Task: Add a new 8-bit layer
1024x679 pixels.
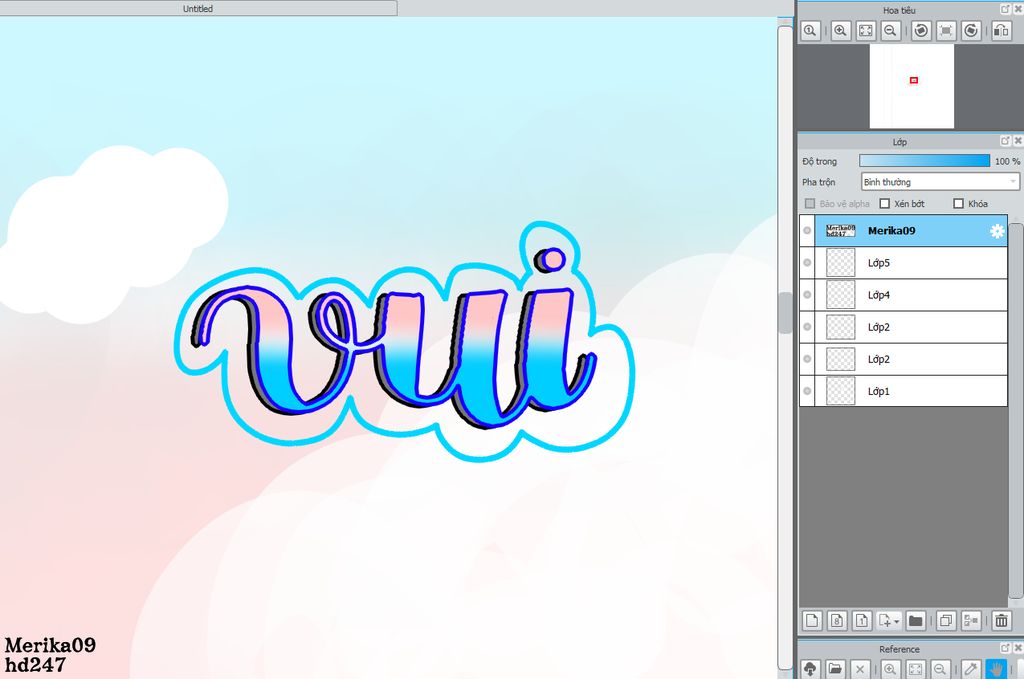Action: pyautogui.click(x=837, y=620)
